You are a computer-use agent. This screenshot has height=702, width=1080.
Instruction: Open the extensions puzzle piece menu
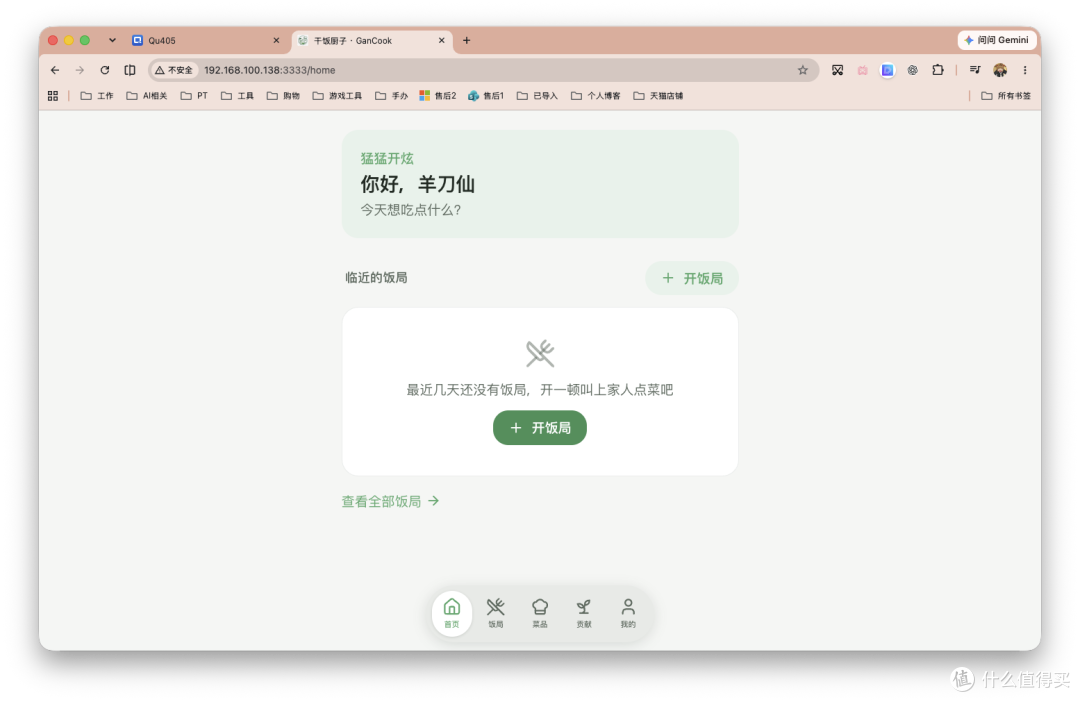937,70
